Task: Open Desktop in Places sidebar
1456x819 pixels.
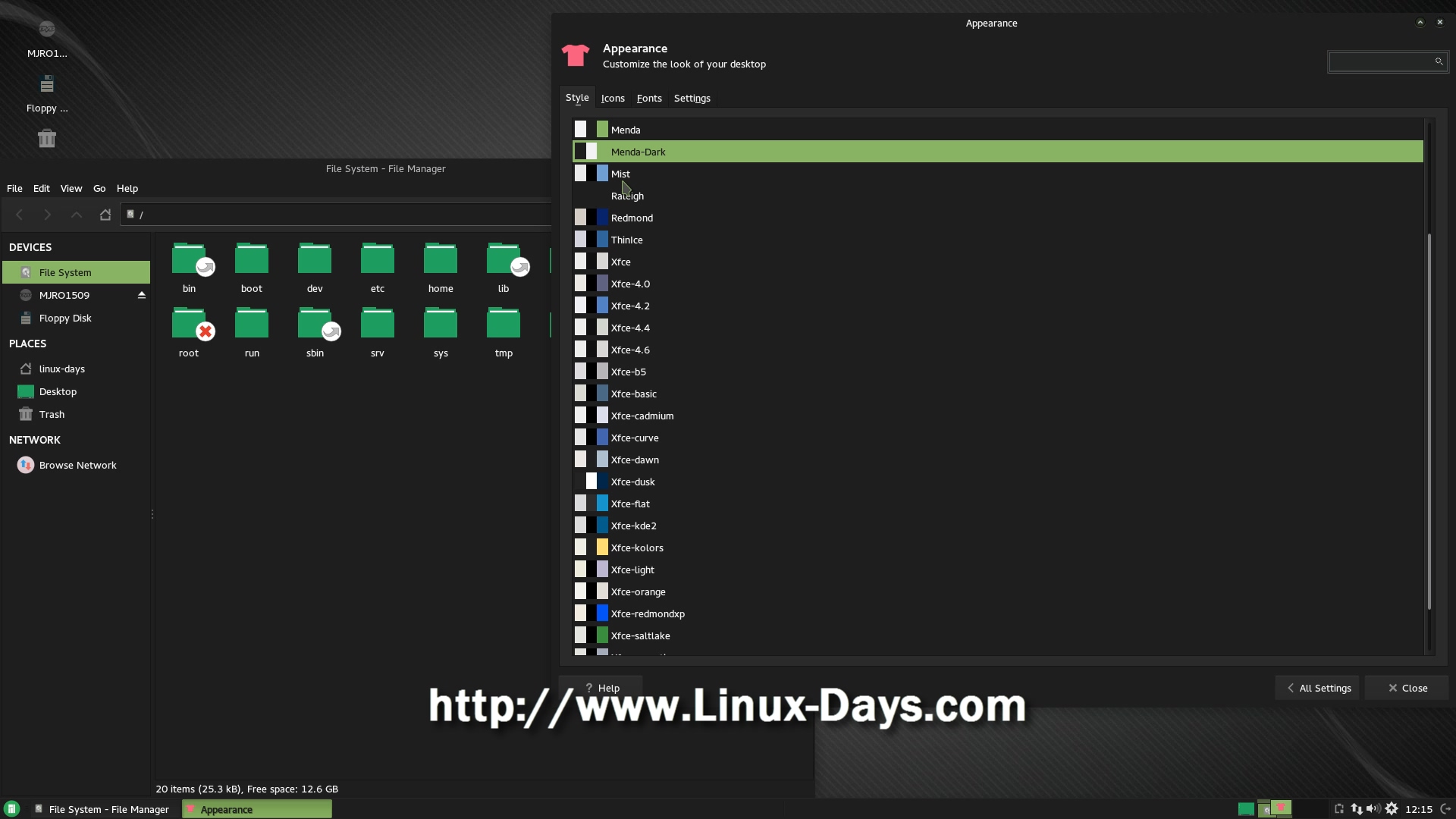Action: tap(76, 391)
